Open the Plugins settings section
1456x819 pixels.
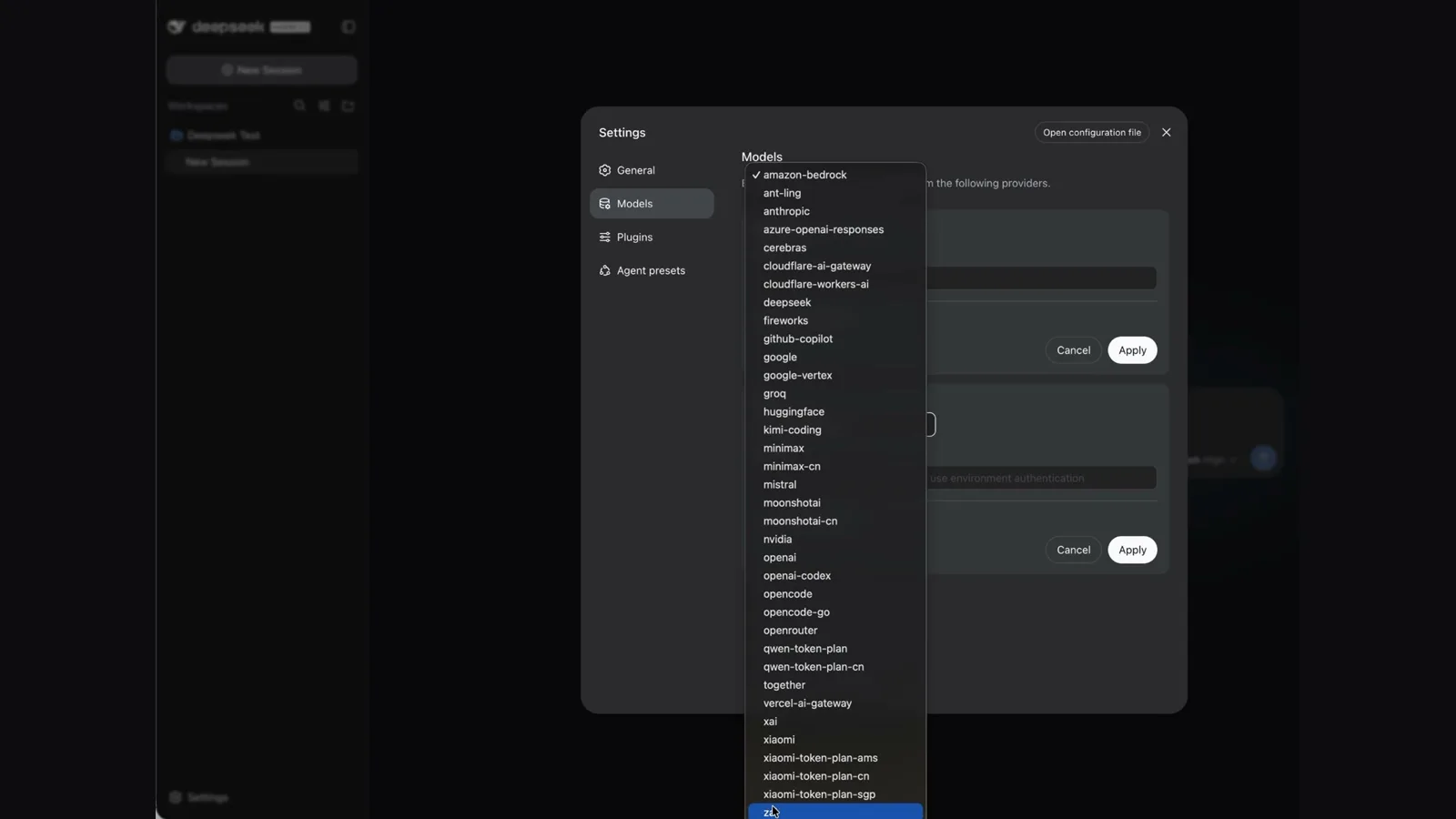652,238
